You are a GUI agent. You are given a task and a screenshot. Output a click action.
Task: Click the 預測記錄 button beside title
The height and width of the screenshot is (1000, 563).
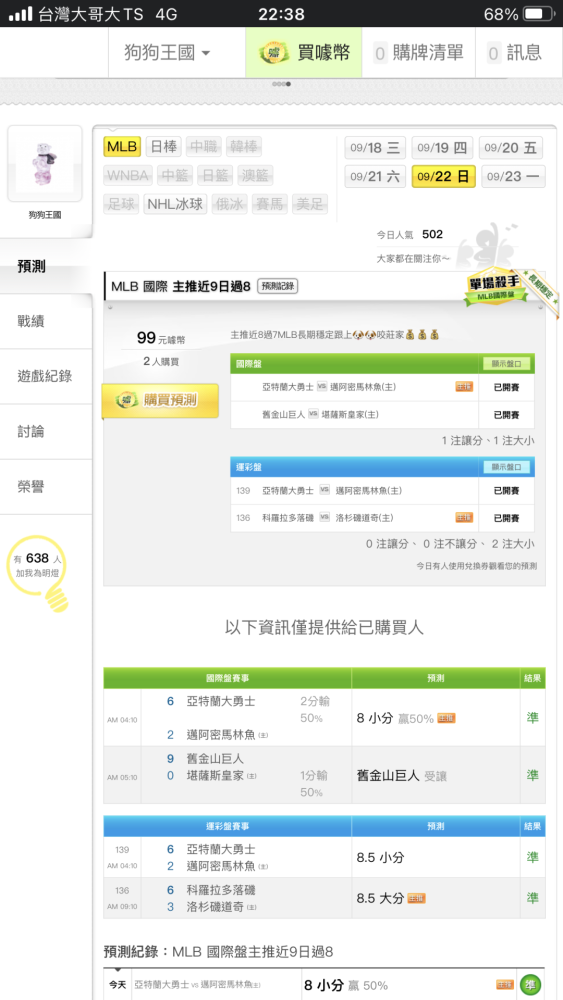pos(277,286)
